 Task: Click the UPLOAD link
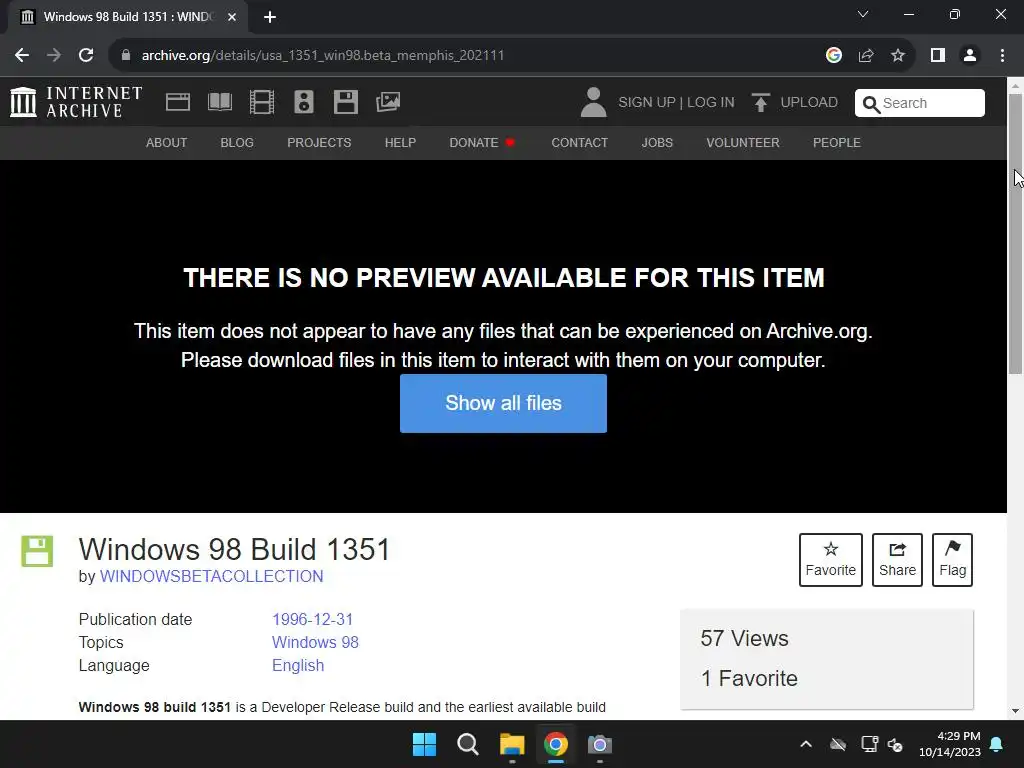click(x=809, y=103)
